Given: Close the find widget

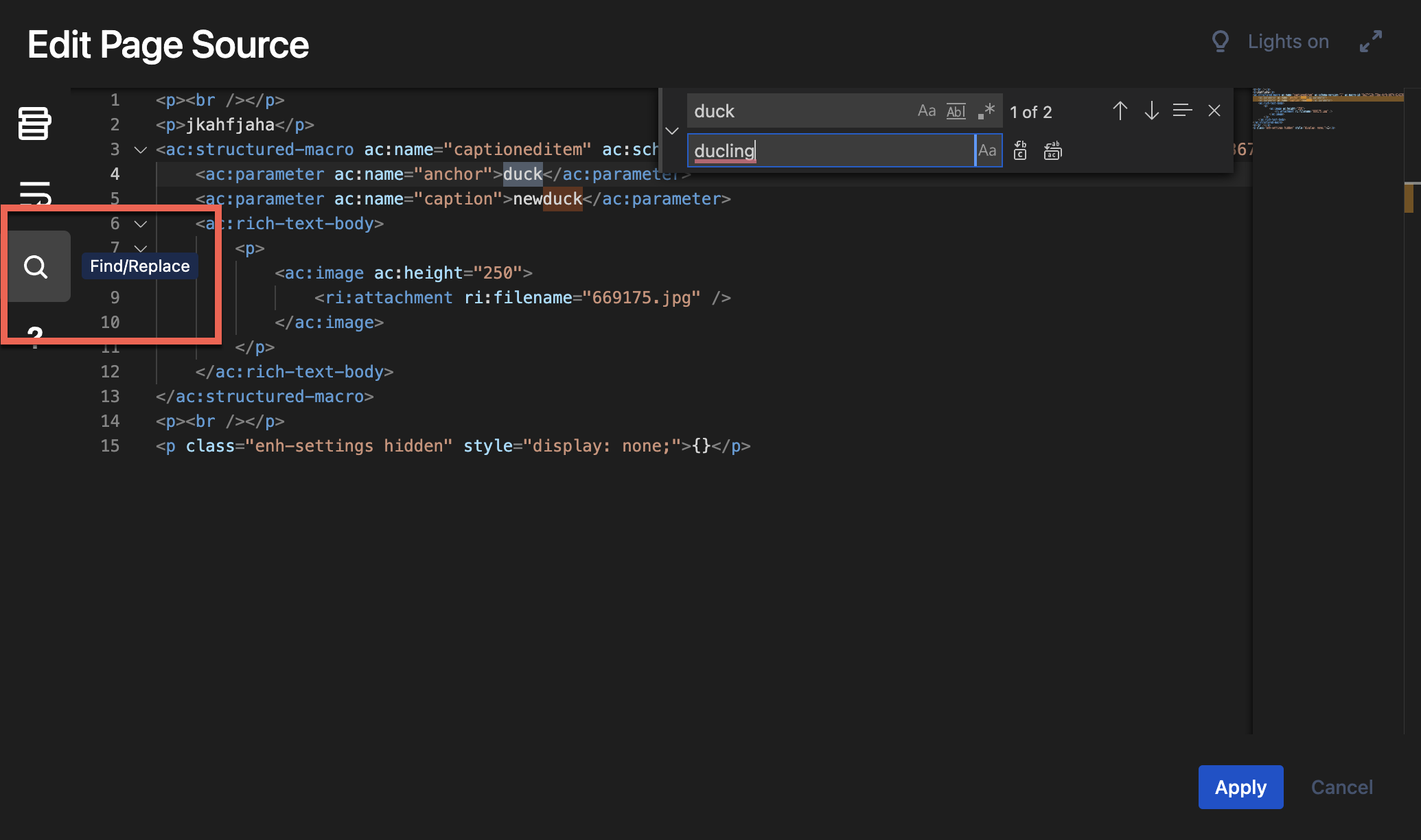Looking at the screenshot, I should click(x=1214, y=110).
